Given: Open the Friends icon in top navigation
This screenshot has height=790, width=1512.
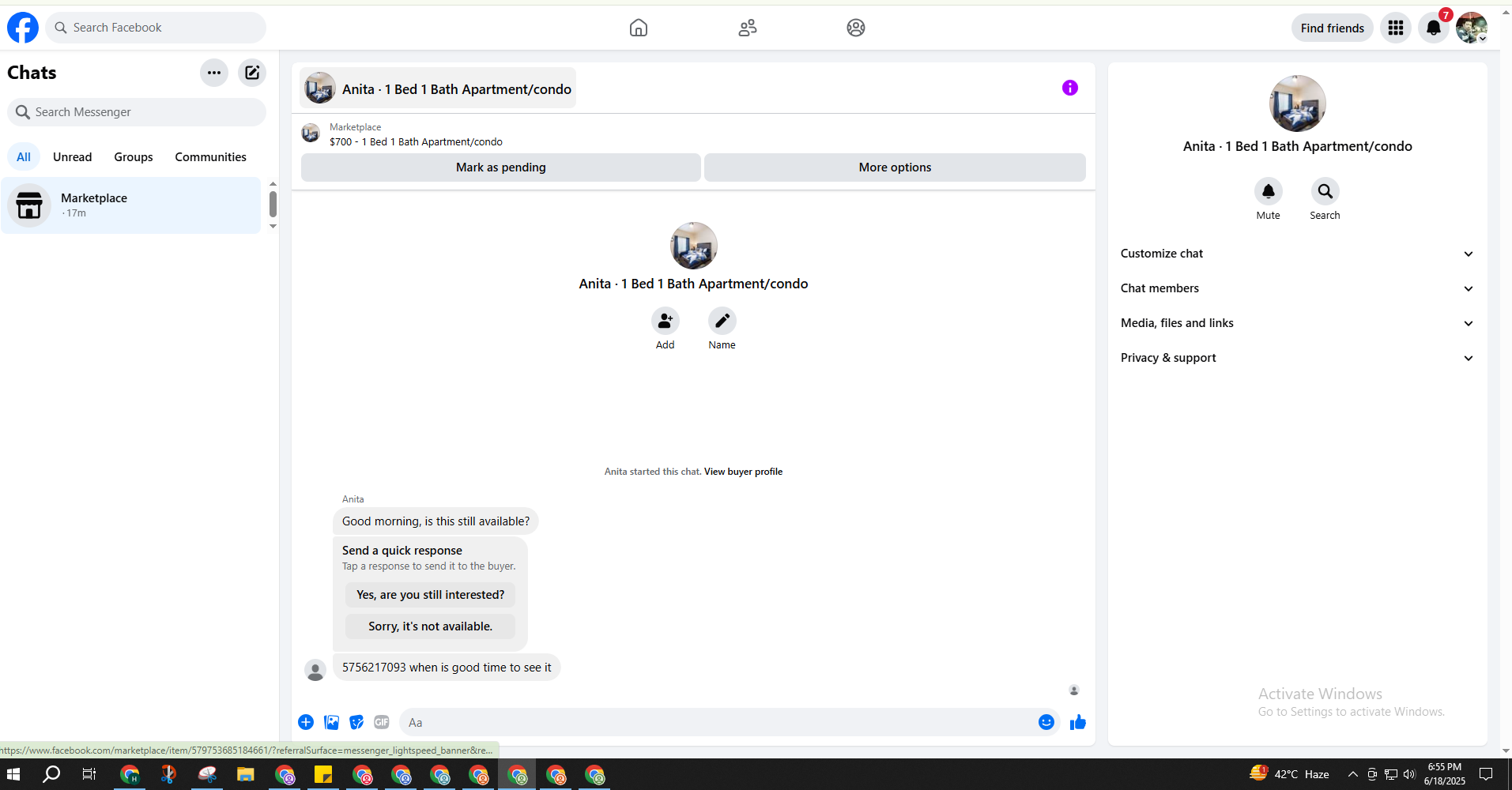Looking at the screenshot, I should 748,28.
